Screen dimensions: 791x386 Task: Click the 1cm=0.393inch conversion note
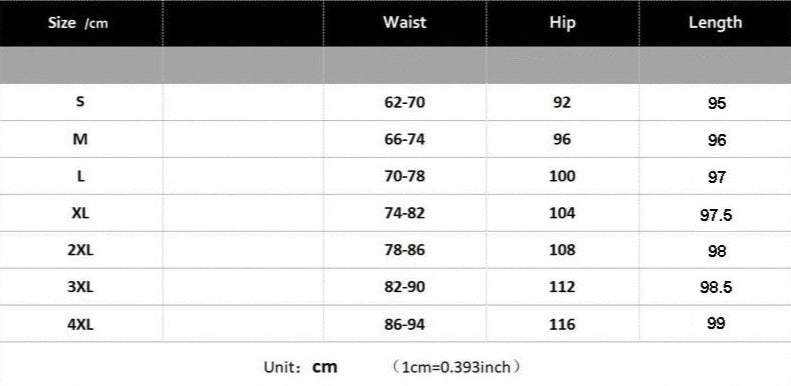coord(456,367)
